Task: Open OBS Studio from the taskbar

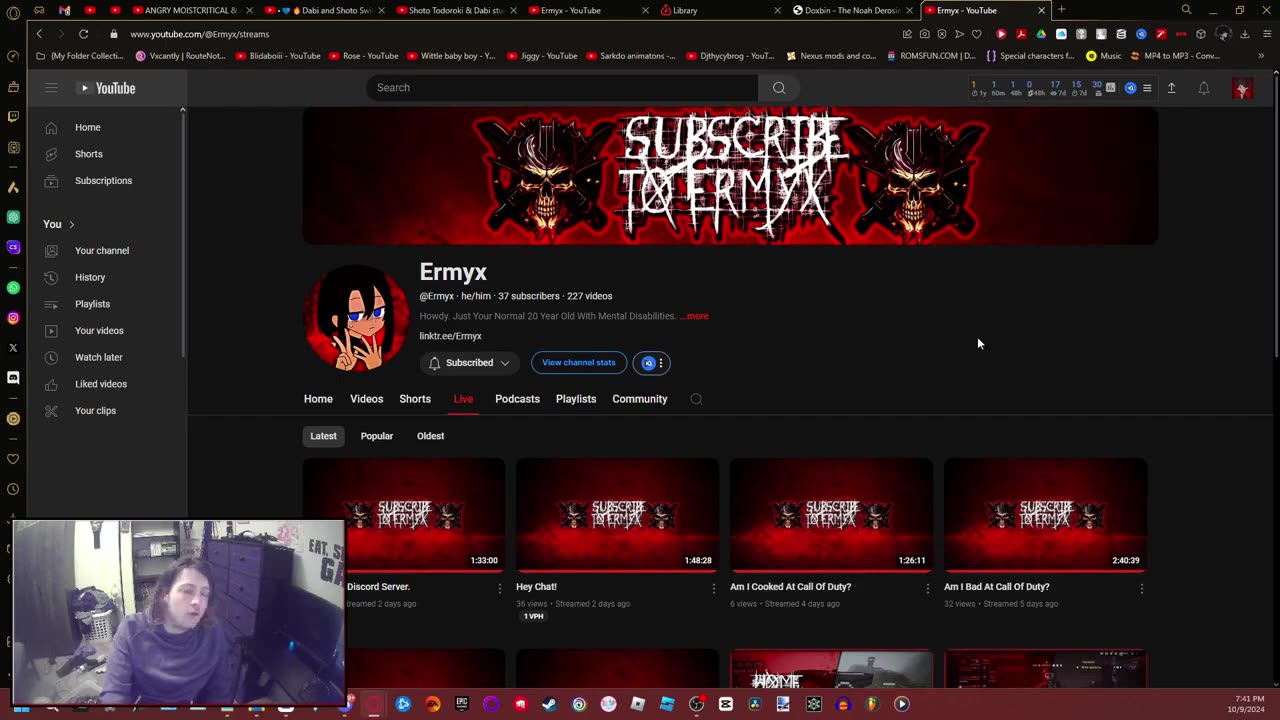Action: 696,704
